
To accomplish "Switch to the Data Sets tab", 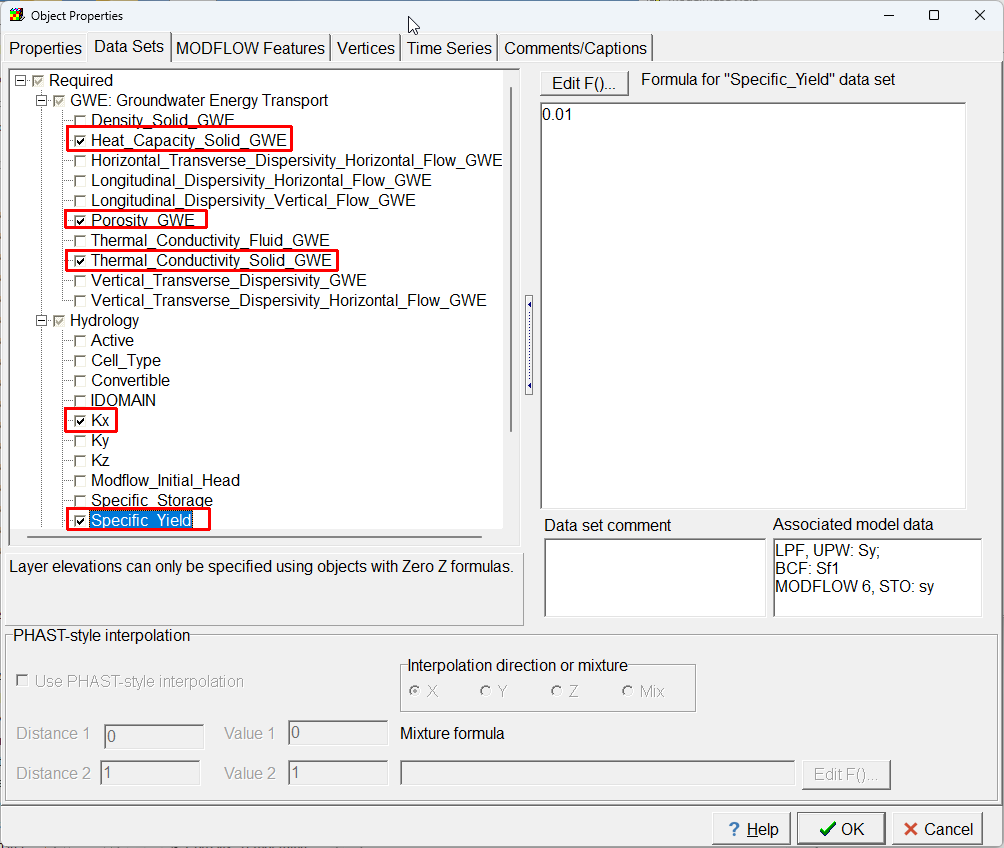I will 129,47.
